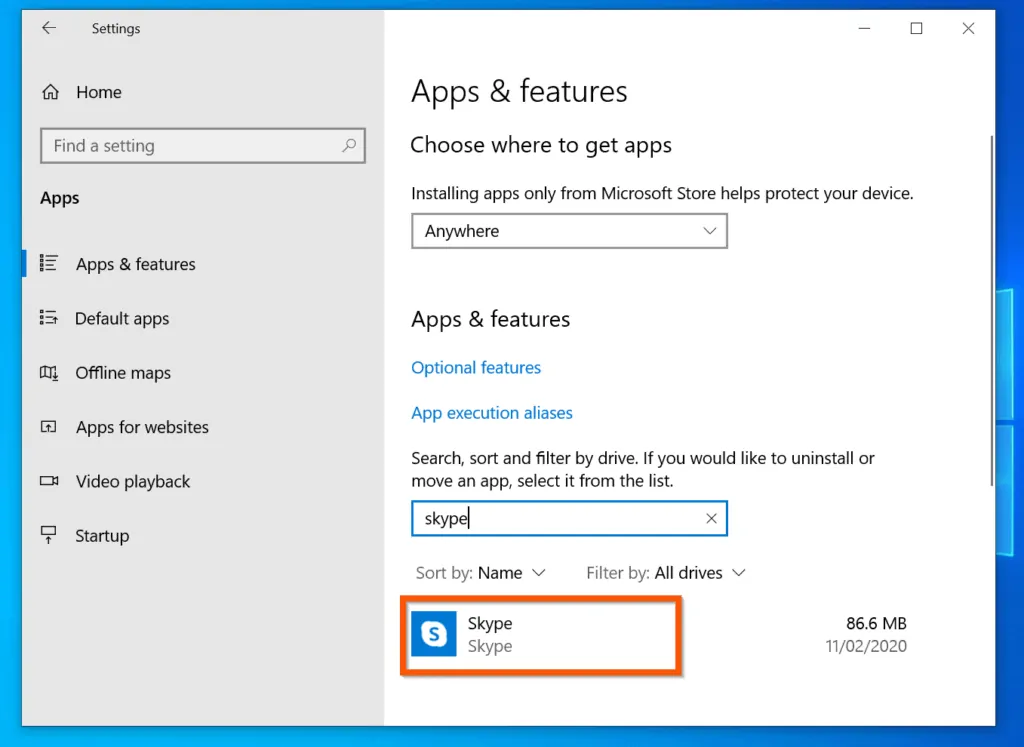Minimize the Settings window

pos(864,28)
